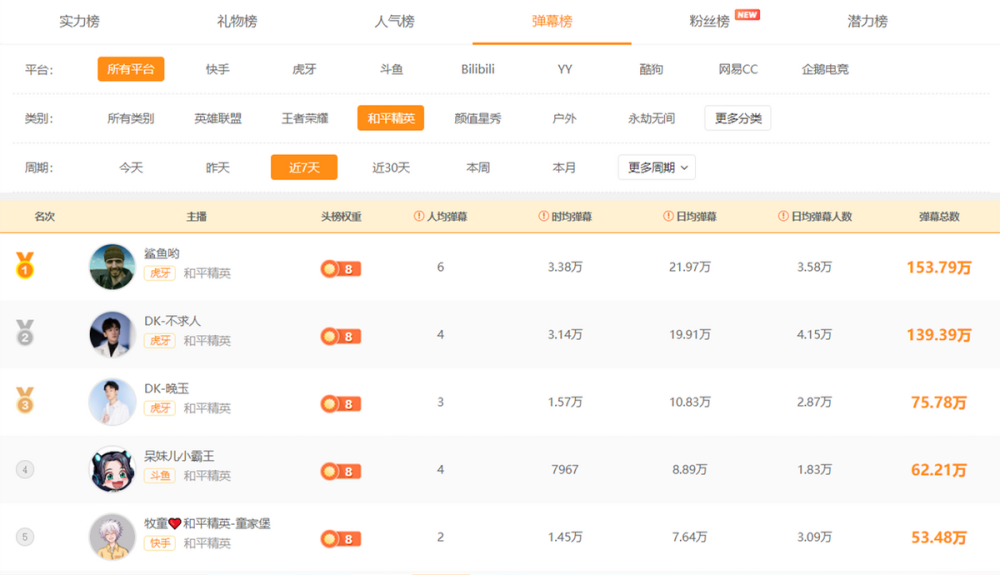Click the info icon beside 人均弹幕 header
The image size is (1000, 575).
(419, 216)
